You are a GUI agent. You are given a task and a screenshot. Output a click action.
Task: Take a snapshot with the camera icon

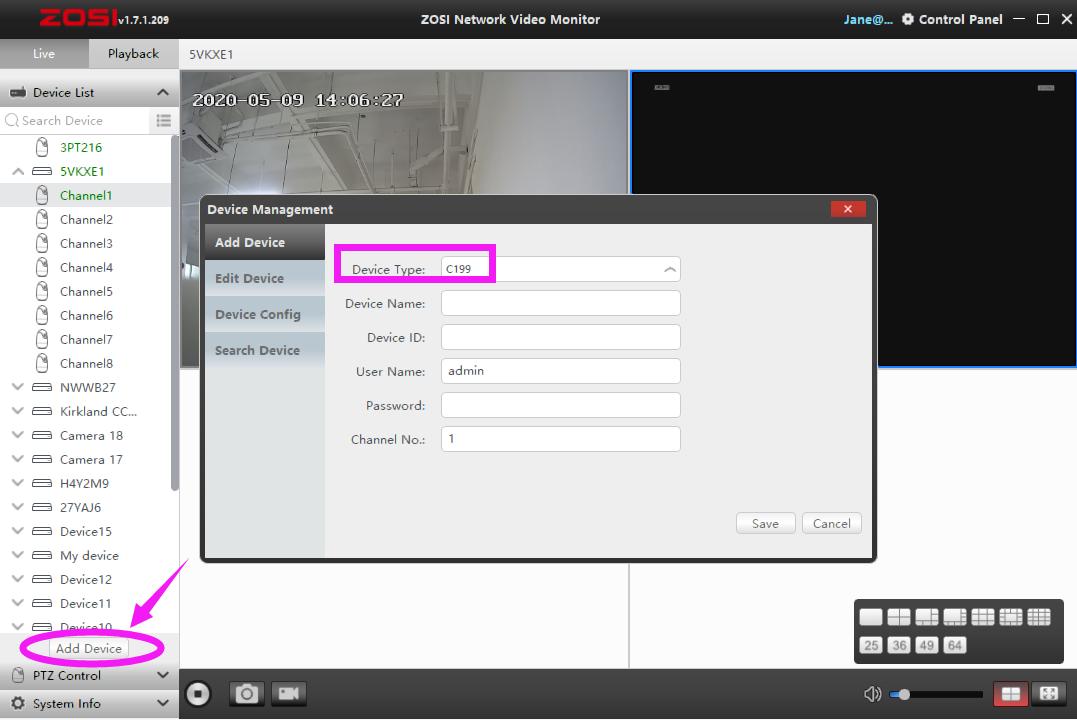[247, 694]
